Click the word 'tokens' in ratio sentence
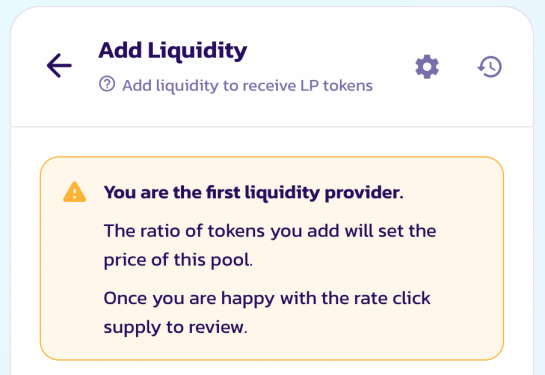Screen dimensions: 545x375 (x=236, y=231)
